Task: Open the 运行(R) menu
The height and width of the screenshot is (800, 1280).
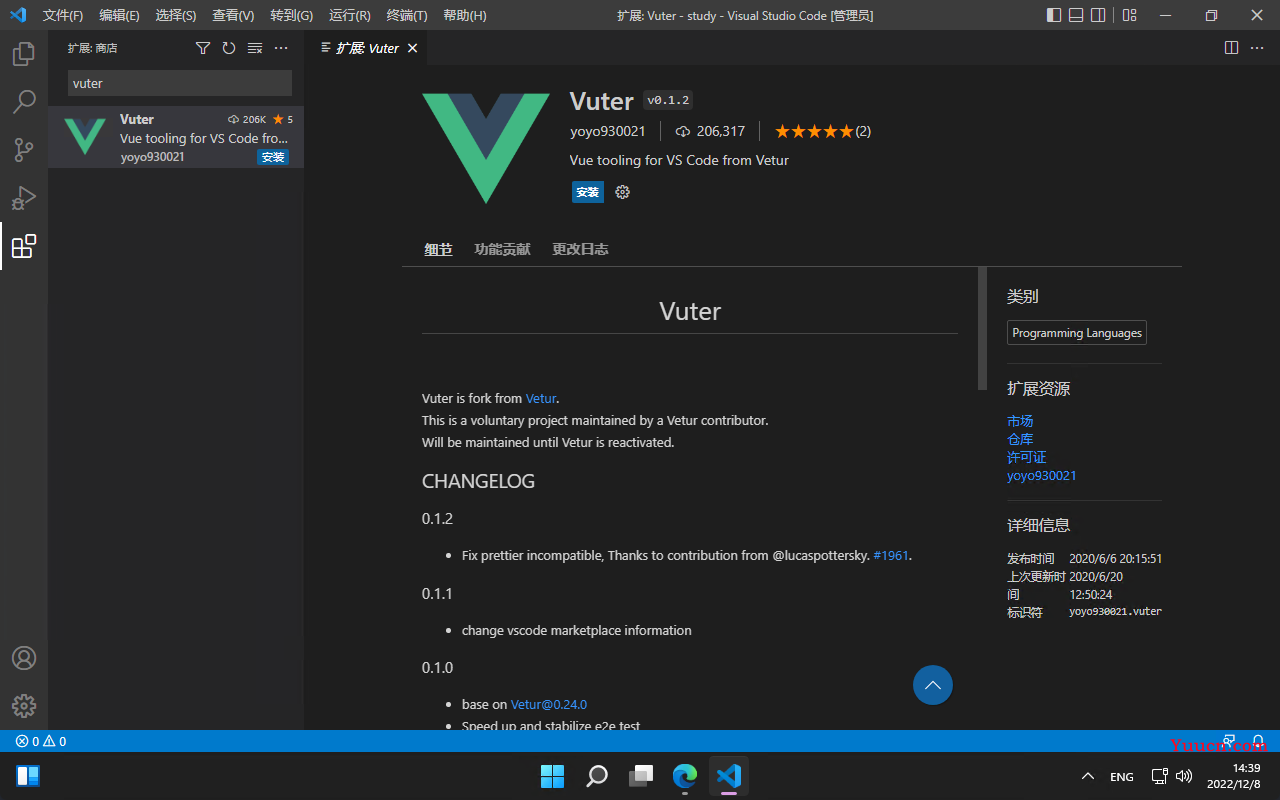Action: pos(350,15)
